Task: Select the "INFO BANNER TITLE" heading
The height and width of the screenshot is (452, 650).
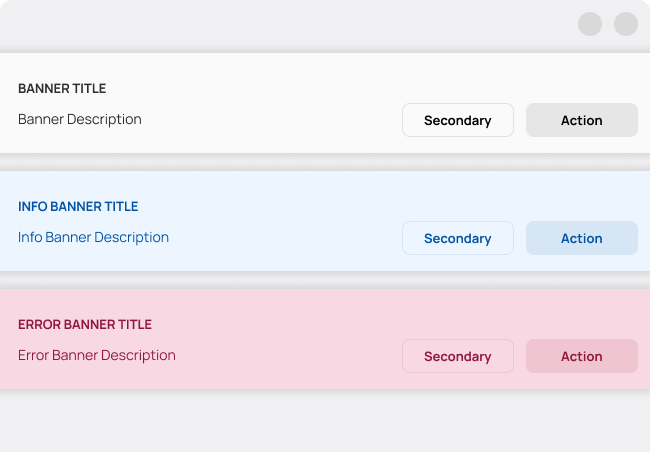Action: click(x=78, y=207)
